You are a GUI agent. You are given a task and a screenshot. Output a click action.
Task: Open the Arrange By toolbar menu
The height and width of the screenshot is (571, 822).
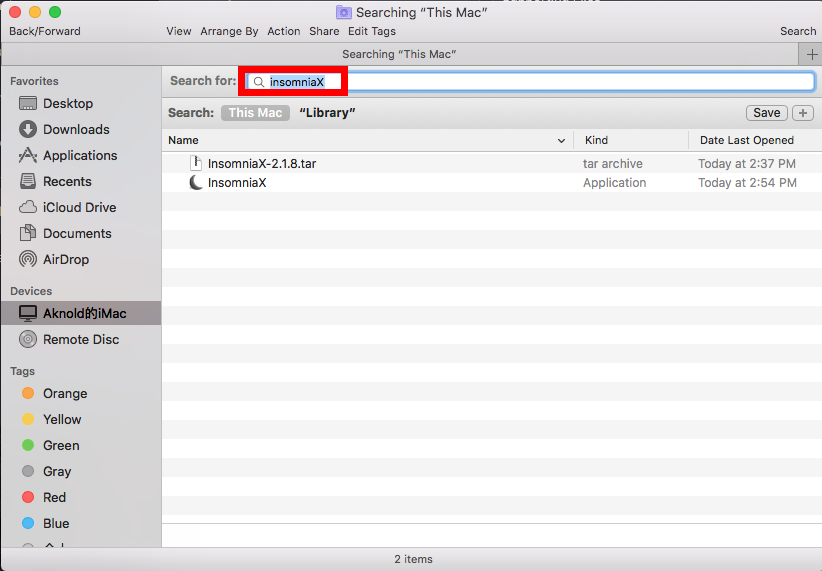click(229, 31)
